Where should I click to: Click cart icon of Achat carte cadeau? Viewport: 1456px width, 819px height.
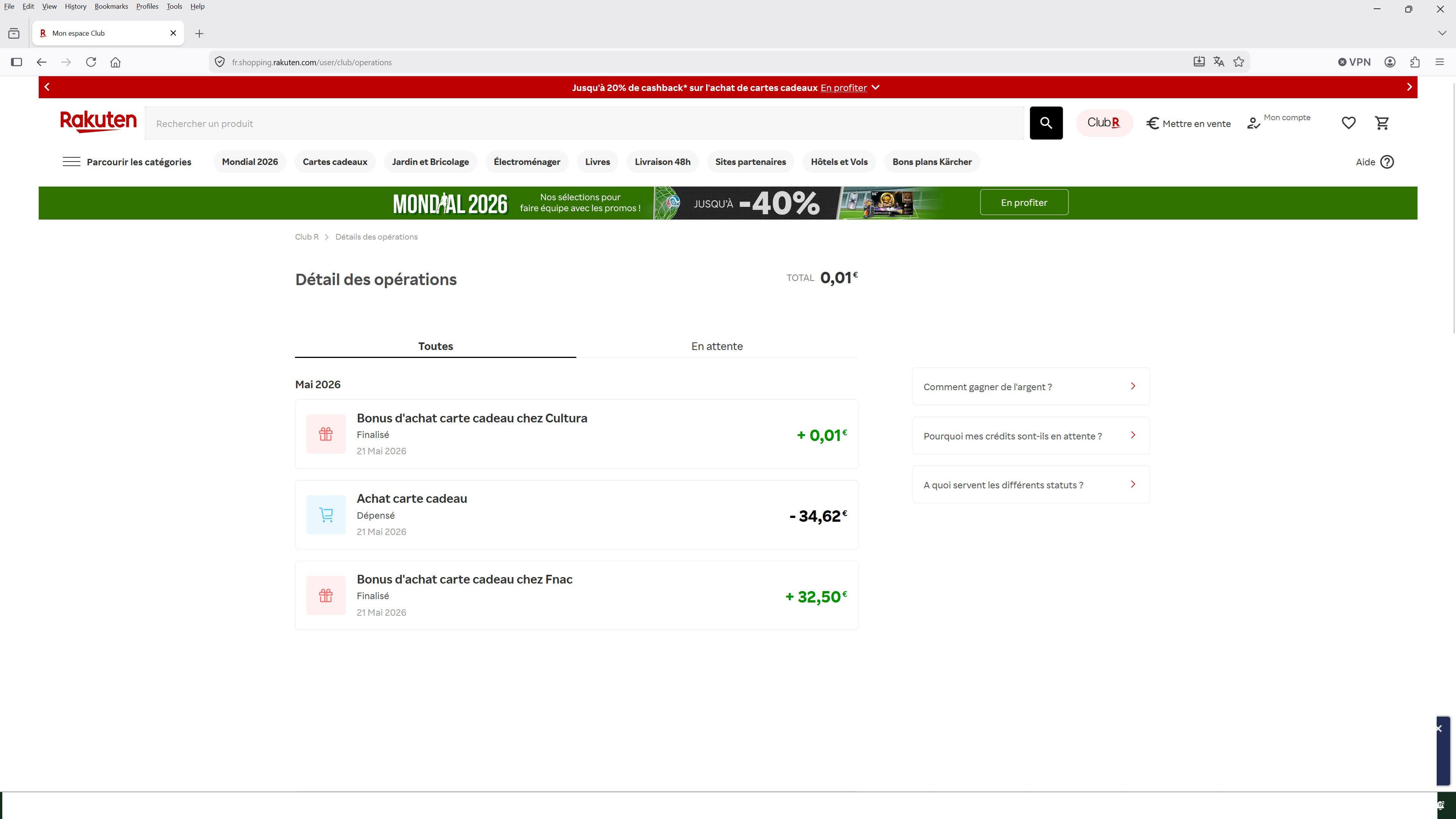pyautogui.click(x=326, y=515)
